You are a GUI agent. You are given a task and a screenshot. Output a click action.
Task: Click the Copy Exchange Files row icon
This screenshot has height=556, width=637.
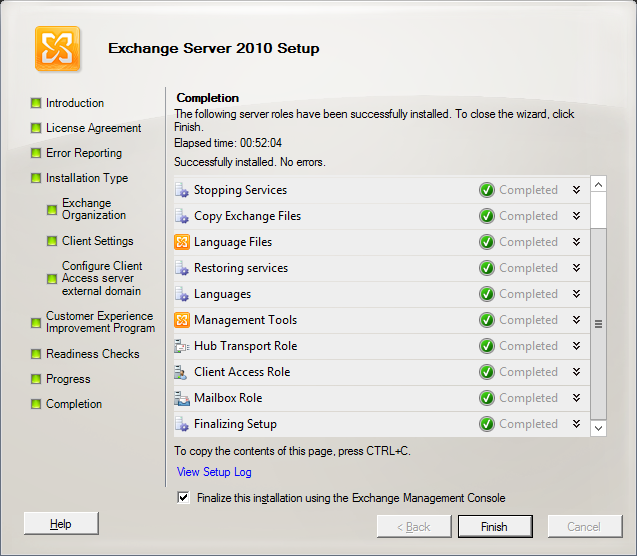(x=182, y=216)
